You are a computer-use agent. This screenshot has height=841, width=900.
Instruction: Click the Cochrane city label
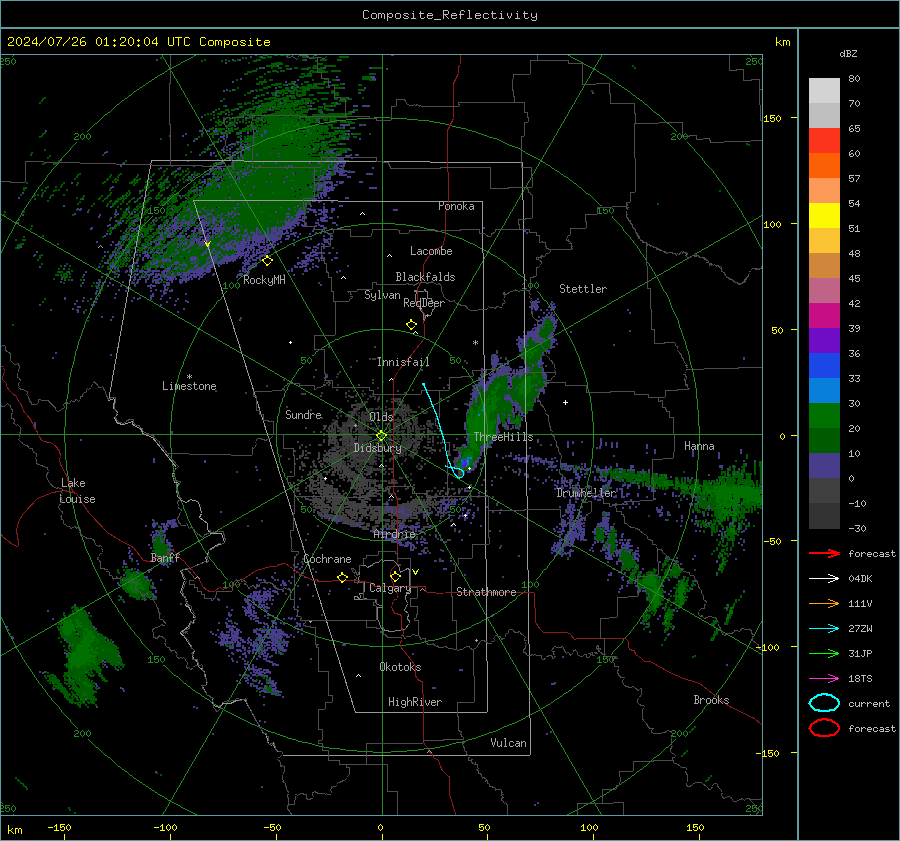tap(327, 559)
